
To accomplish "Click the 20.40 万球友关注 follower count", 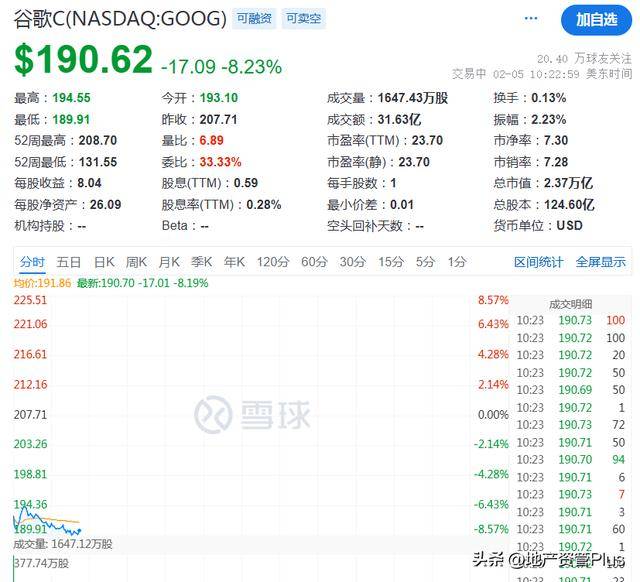I will [x=584, y=59].
